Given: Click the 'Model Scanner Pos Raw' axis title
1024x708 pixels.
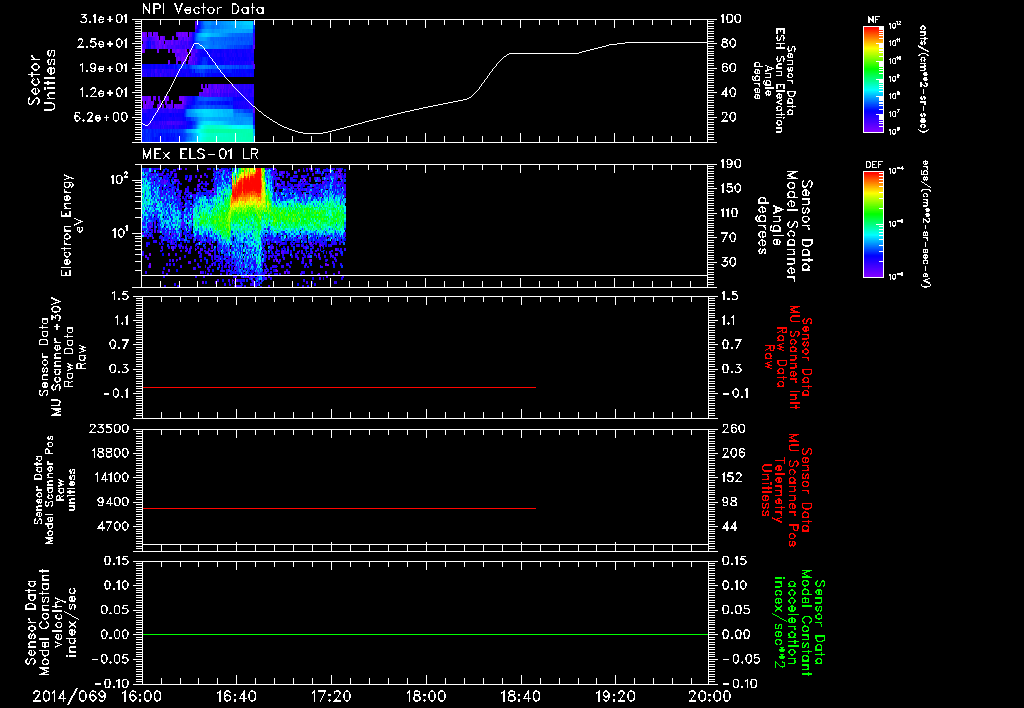Looking at the screenshot, I should tap(55, 490).
